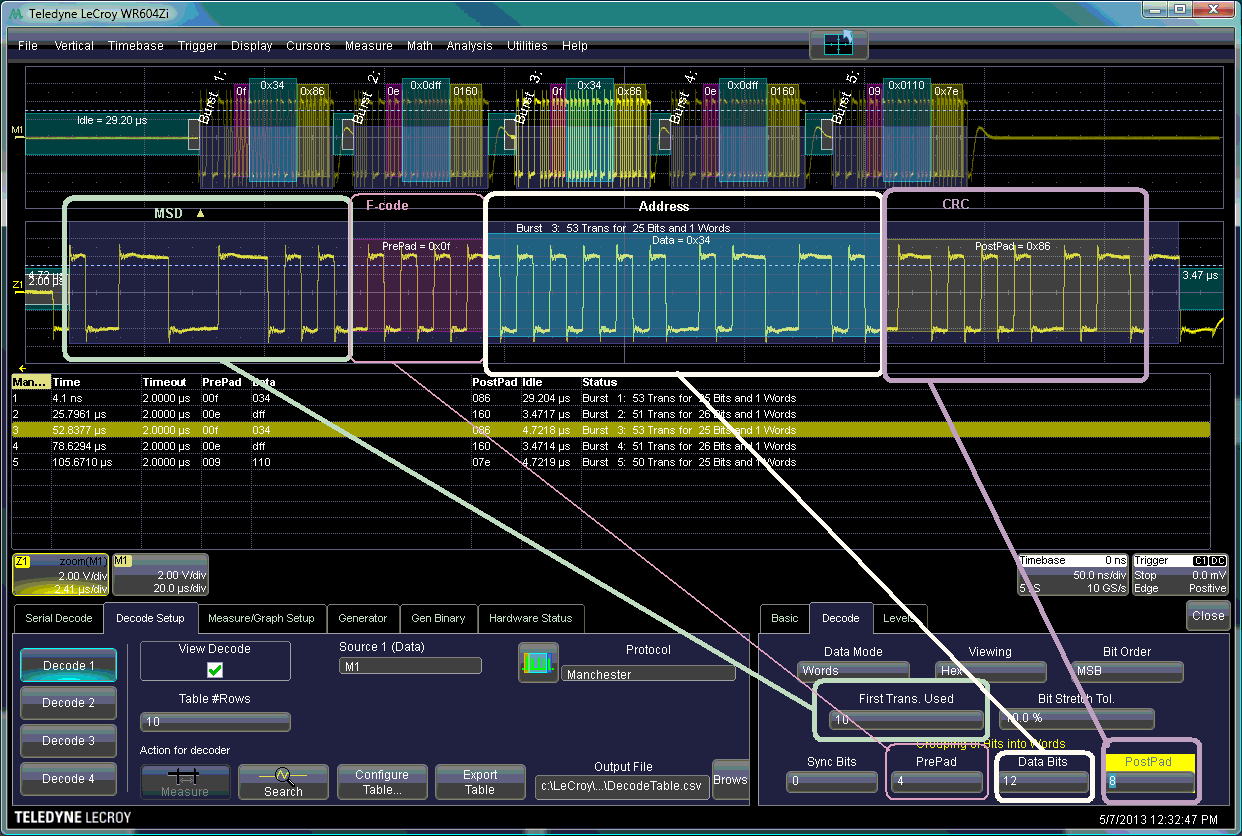Click the Manchester protocol icon button
Viewport: 1242px width, 836px height.
[538, 662]
